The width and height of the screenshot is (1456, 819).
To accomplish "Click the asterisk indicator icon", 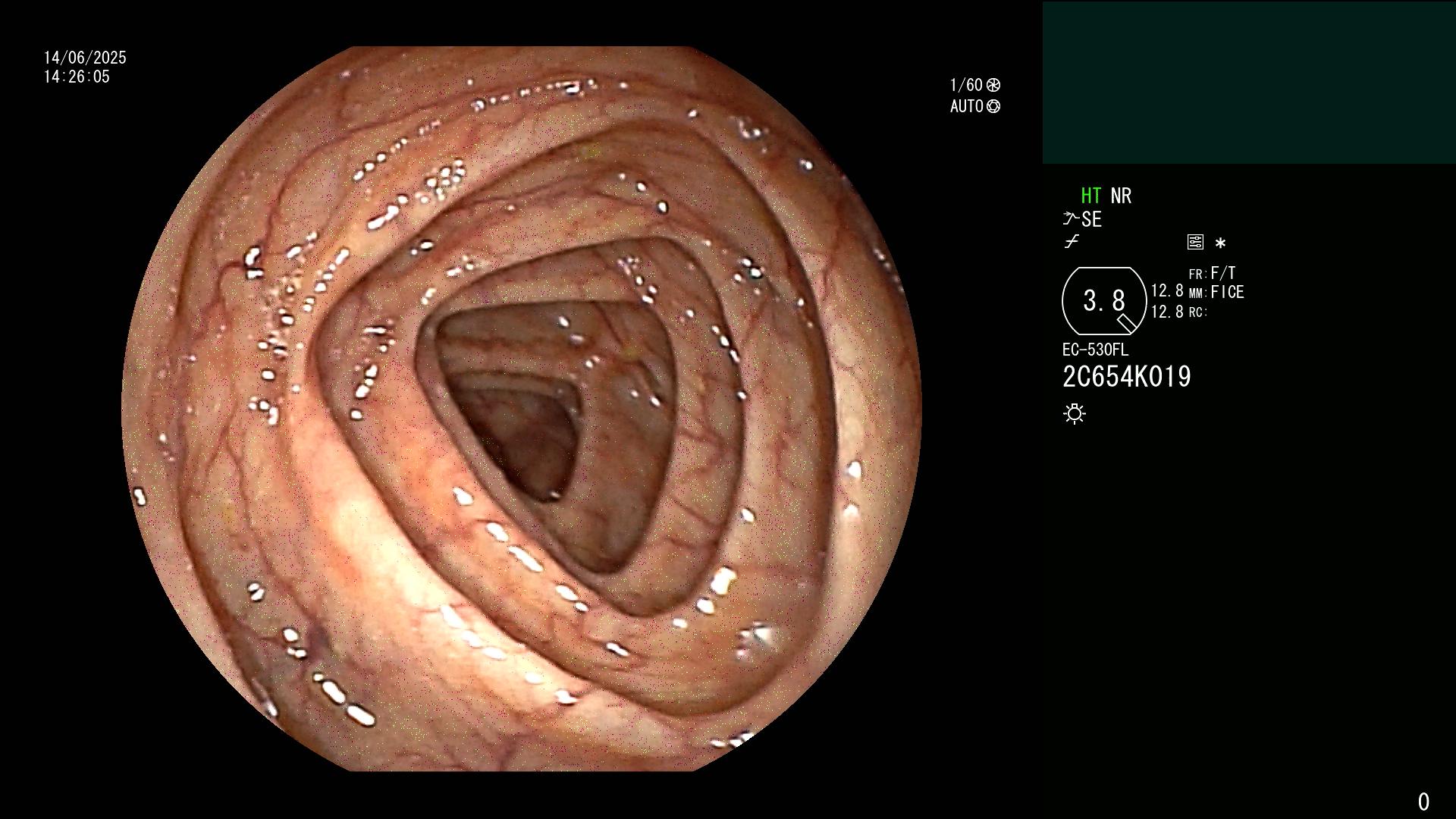I will (1220, 243).
